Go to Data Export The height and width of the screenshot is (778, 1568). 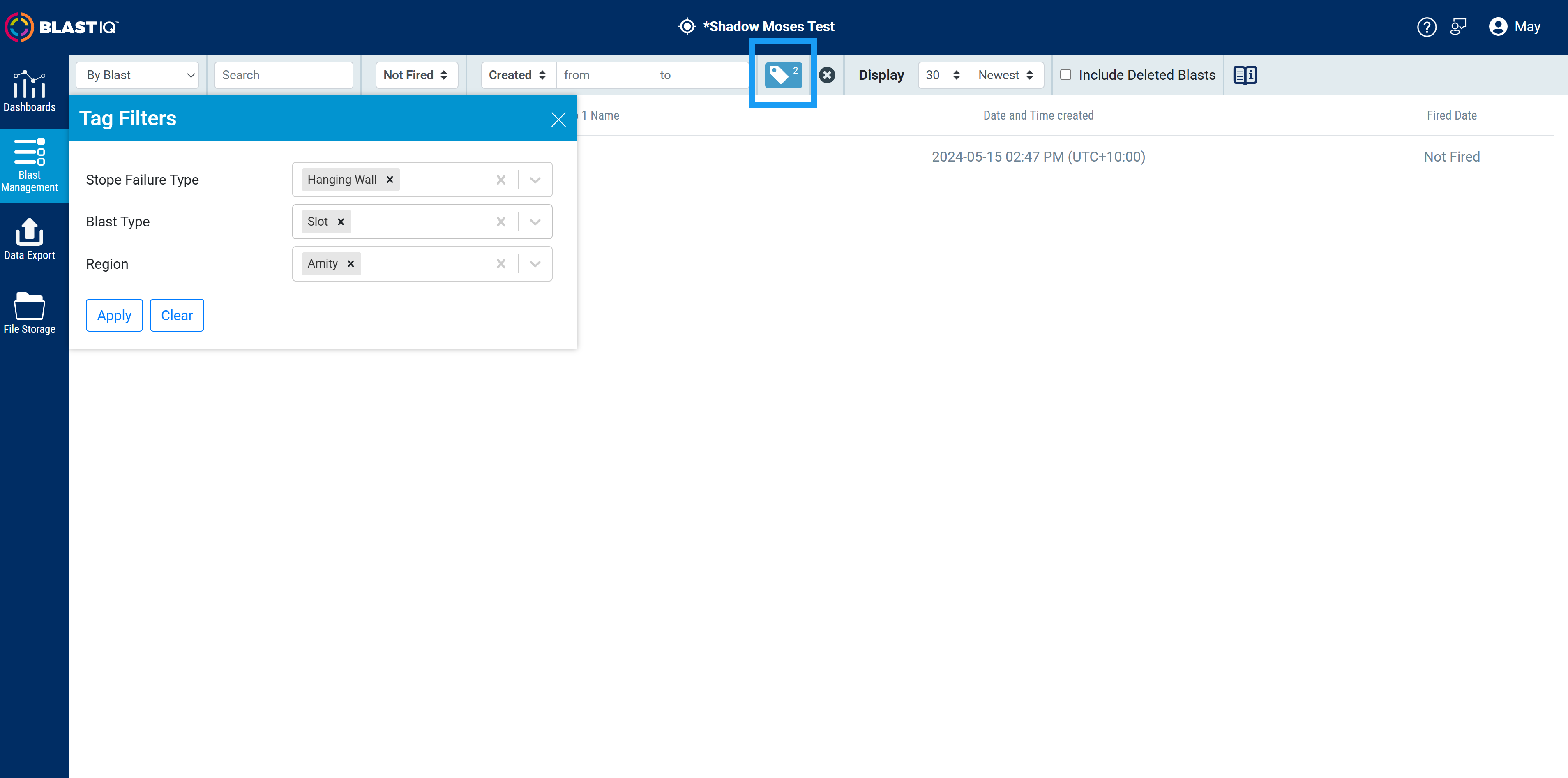(x=29, y=239)
